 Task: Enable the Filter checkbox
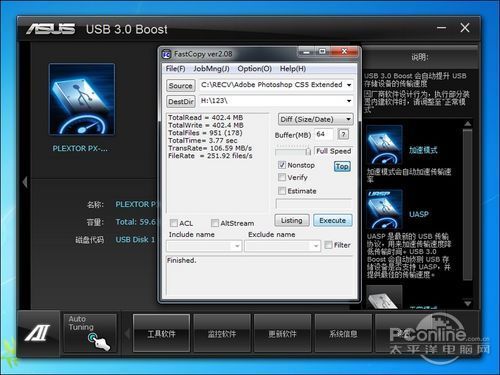coord(328,245)
